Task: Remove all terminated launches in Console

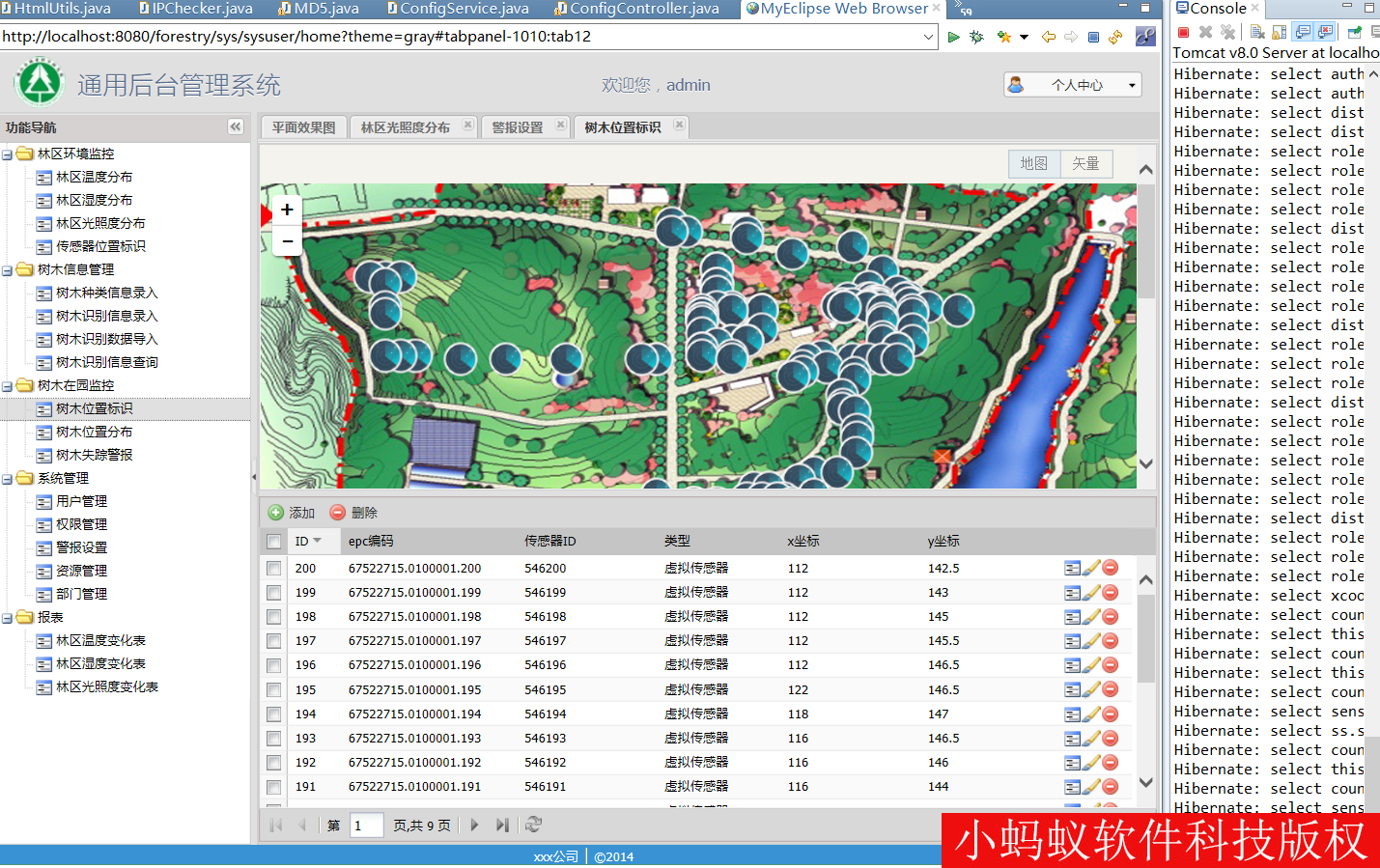Action: point(1227,32)
